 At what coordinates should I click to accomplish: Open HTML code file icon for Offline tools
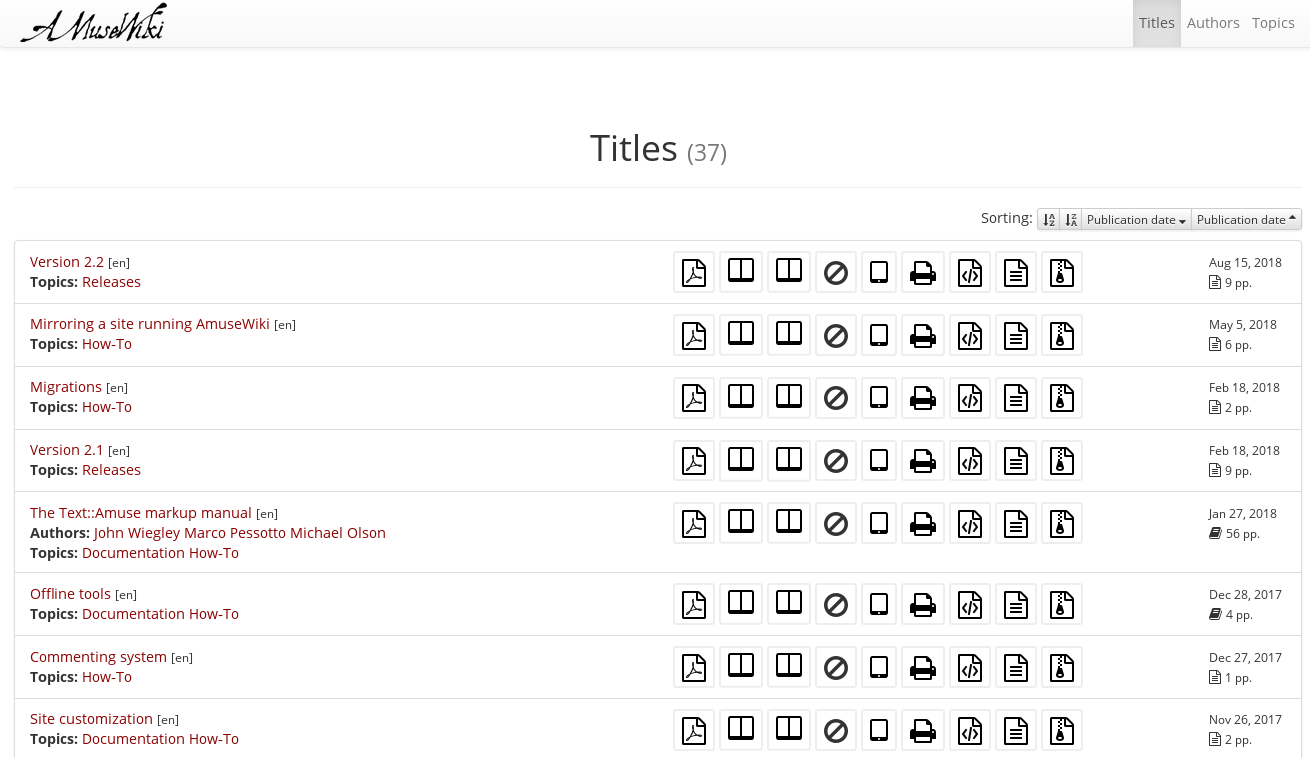pos(970,604)
